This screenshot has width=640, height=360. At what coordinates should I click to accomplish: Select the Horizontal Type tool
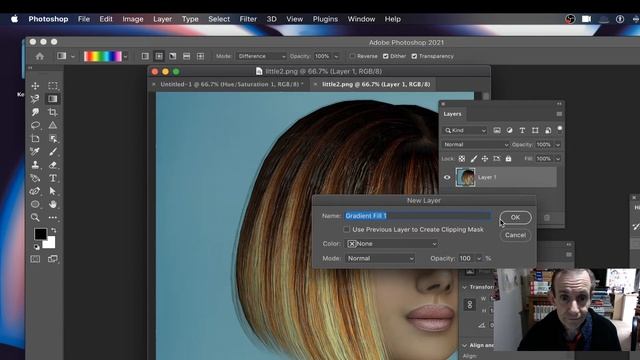click(53, 178)
